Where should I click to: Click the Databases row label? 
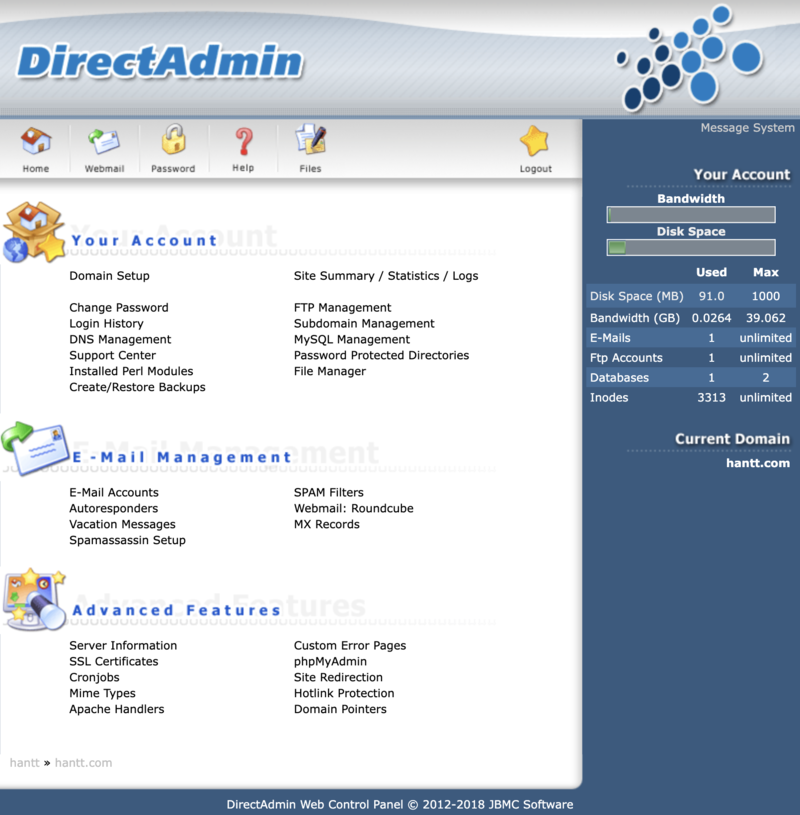619,378
